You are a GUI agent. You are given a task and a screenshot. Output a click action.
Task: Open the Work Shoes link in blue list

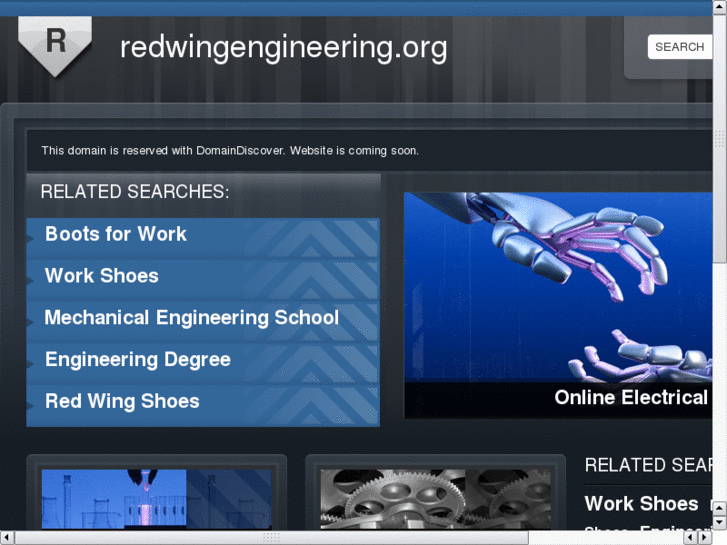click(102, 276)
